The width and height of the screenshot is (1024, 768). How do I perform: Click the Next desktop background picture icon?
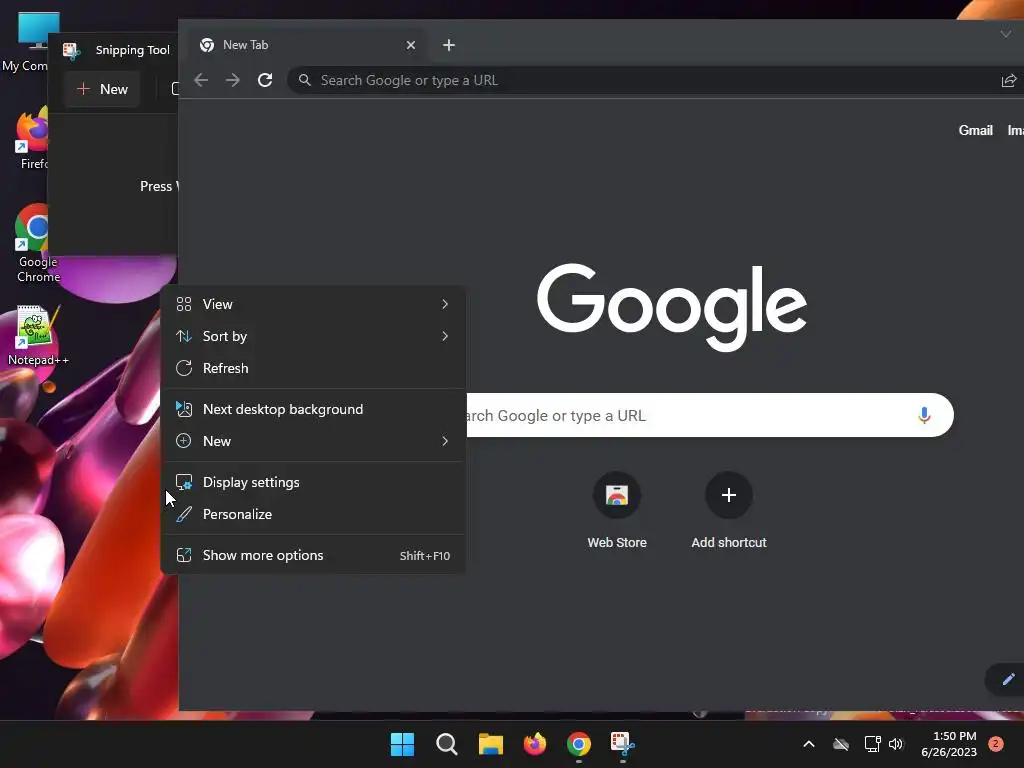pyautogui.click(x=184, y=409)
